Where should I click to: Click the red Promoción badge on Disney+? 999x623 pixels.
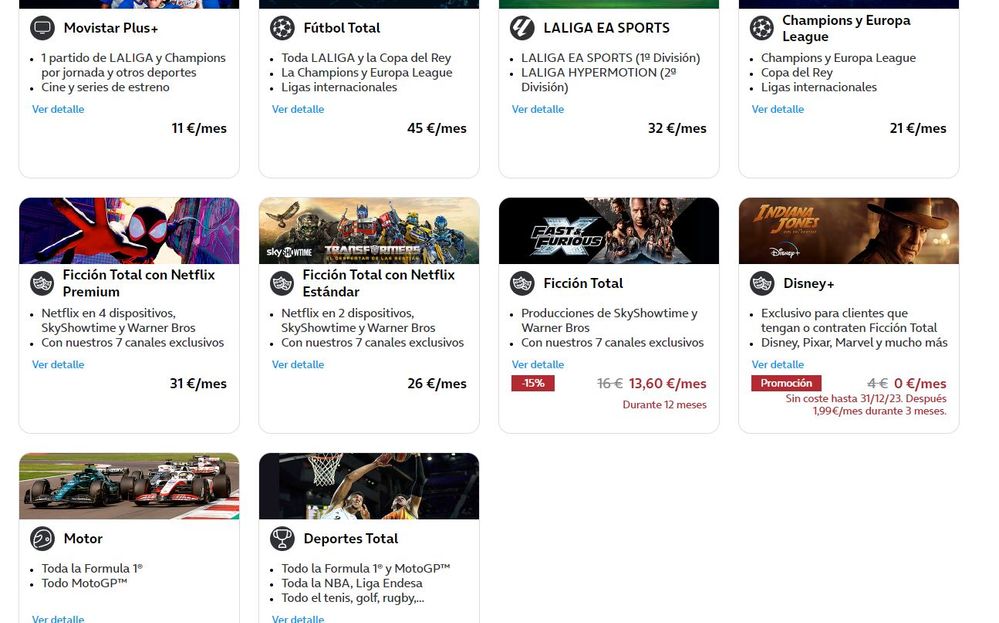pyautogui.click(x=786, y=383)
